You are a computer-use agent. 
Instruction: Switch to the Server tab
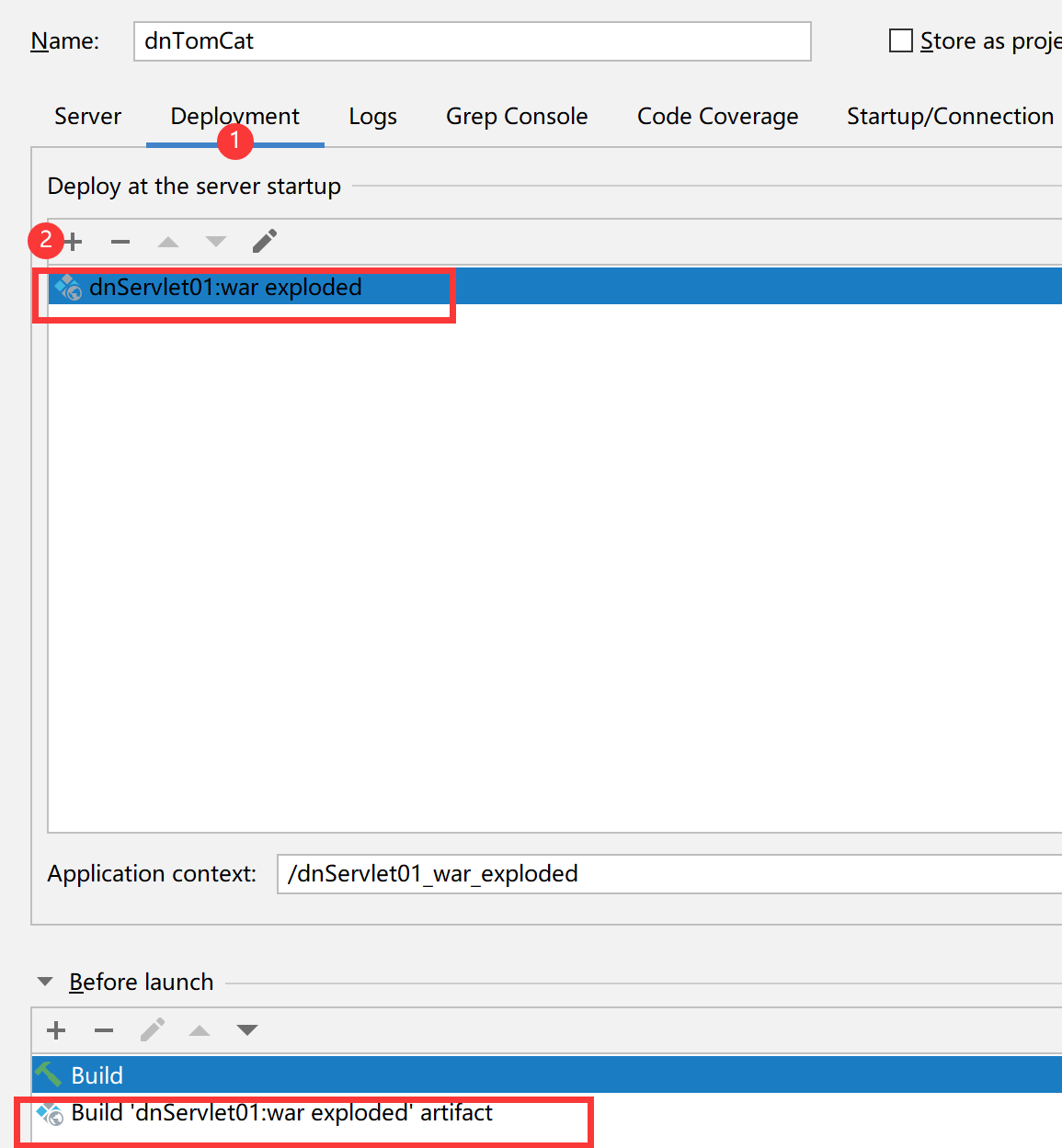(x=87, y=117)
